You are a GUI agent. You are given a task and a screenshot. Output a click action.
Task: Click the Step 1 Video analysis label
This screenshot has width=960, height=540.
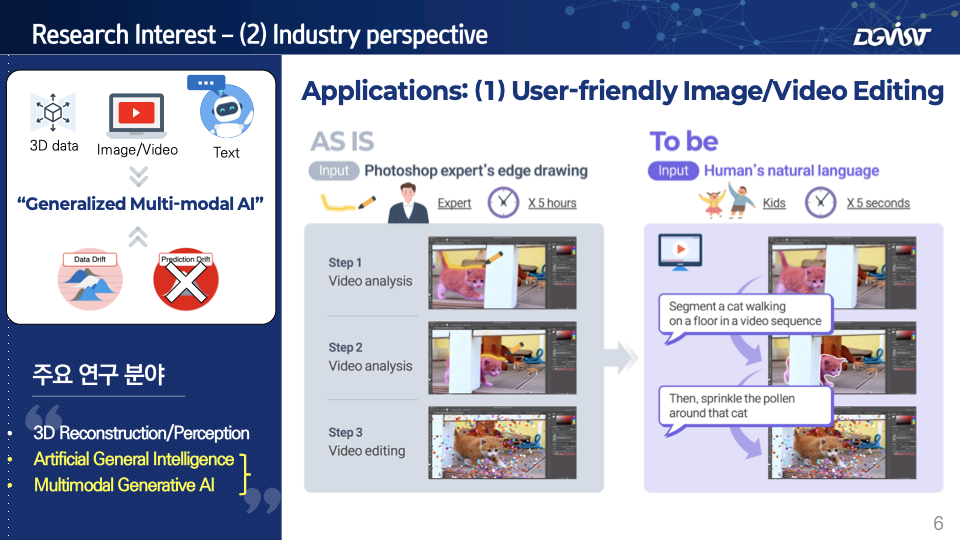(x=370, y=272)
